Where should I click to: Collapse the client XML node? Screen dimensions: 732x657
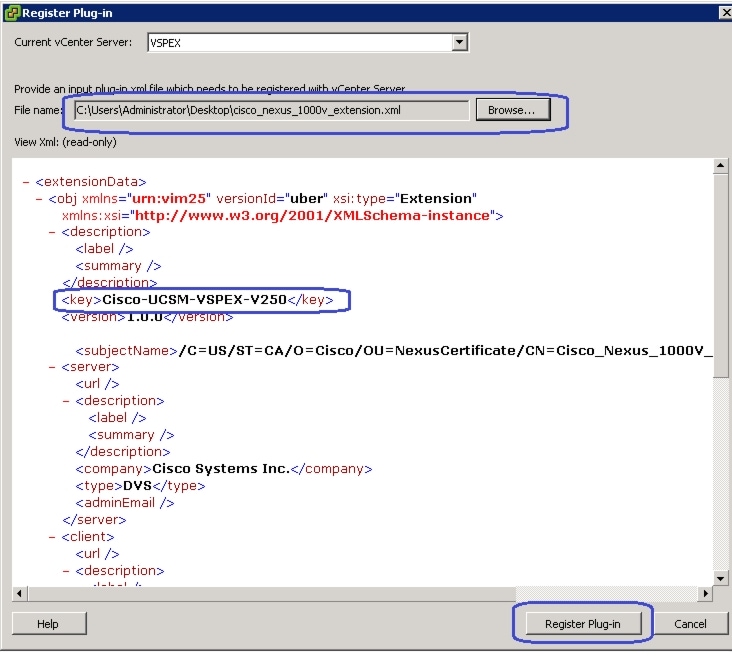[52, 537]
